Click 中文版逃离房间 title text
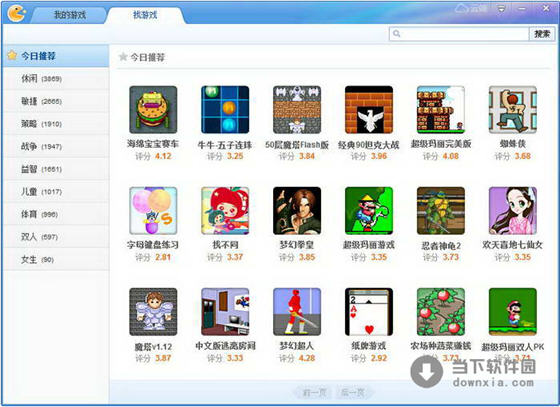 (225, 346)
